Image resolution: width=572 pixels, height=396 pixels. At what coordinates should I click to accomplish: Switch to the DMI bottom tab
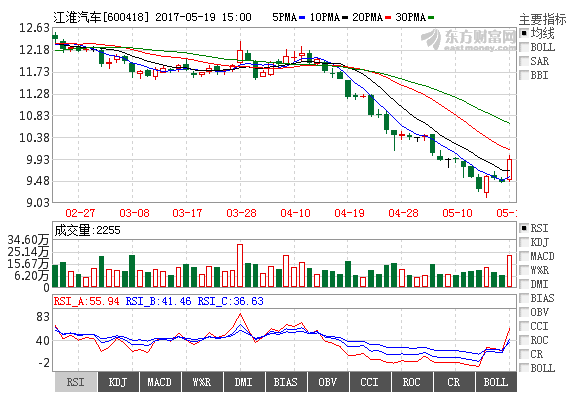[244, 382]
